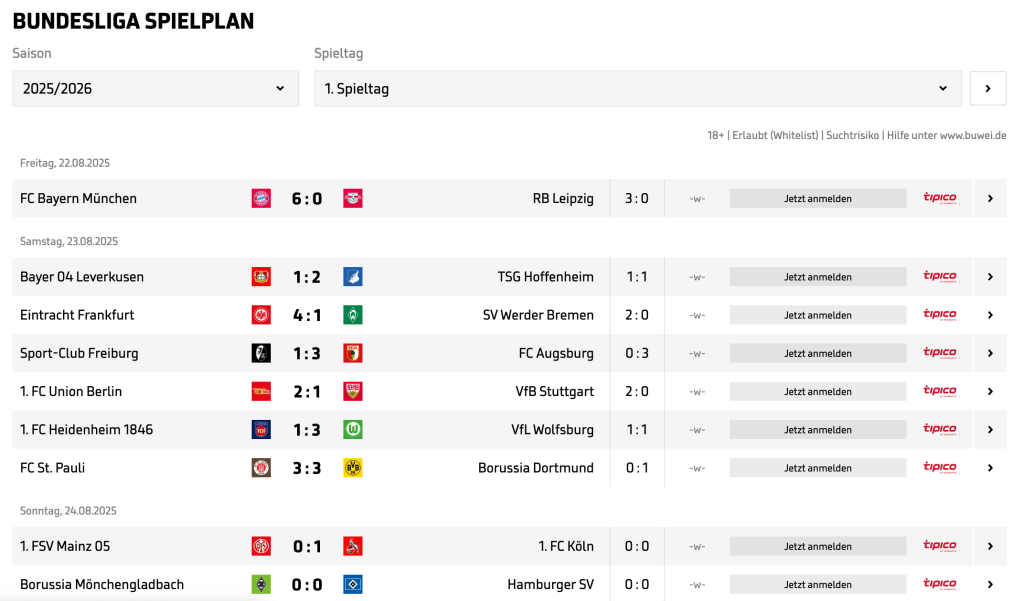The width and height of the screenshot is (1023, 601).
Task: Click the 1. FSV Mainz 05 crest
Action: [x=261, y=546]
